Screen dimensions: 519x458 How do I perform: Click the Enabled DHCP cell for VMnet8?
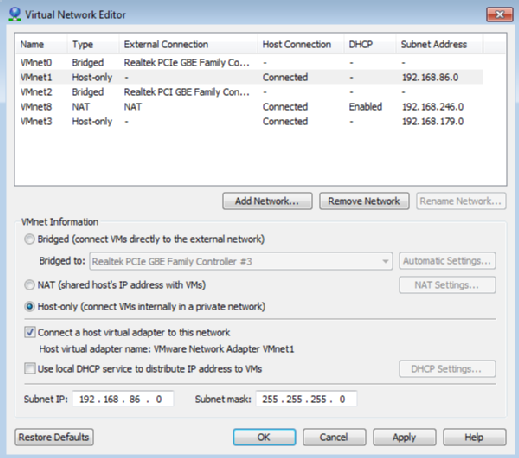tap(365, 107)
